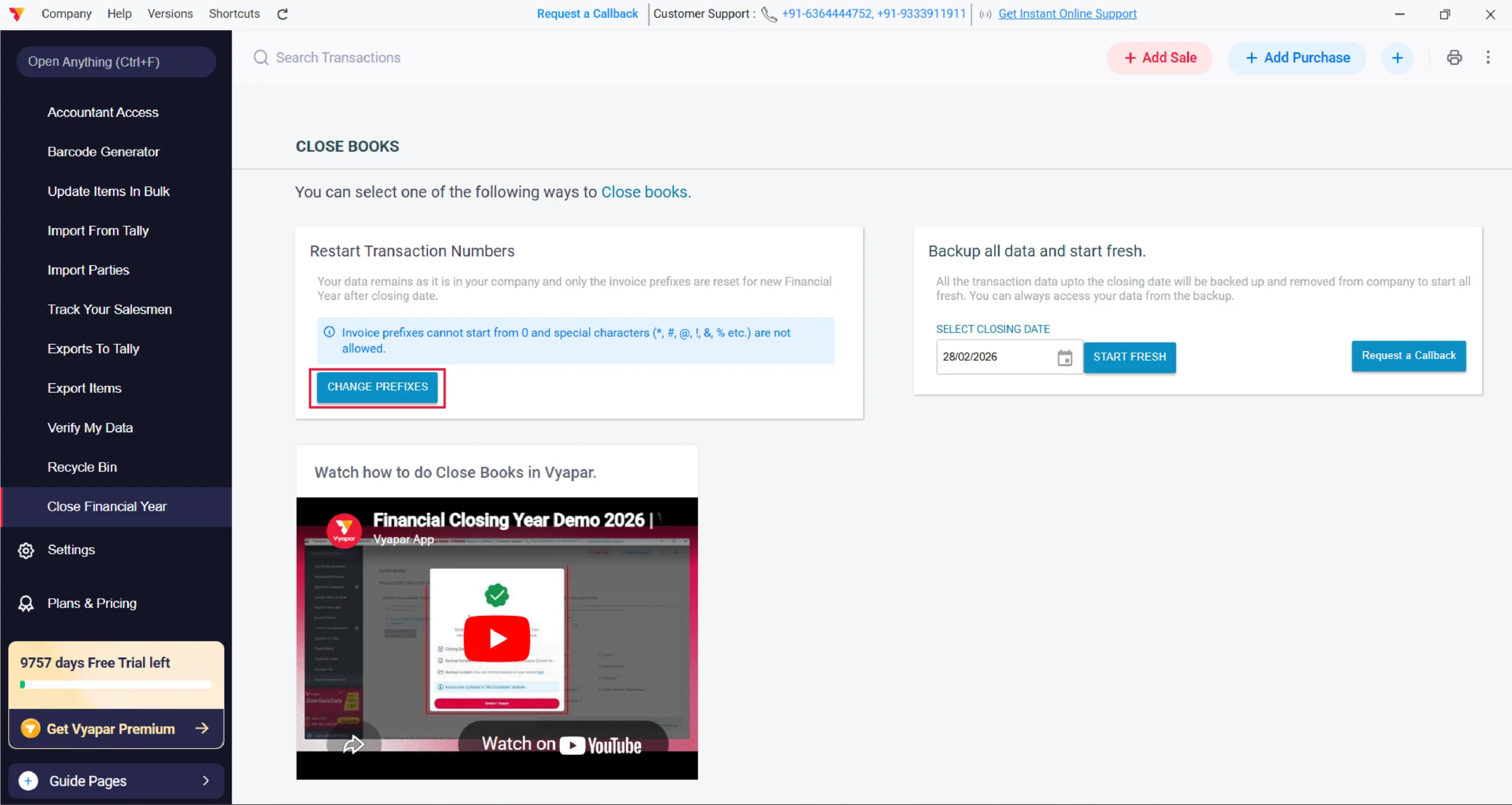Image resolution: width=1512 pixels, height=805 pixels.
Task: Click the Plans & Pricing badge icon
Action: [x=26, y=604]
